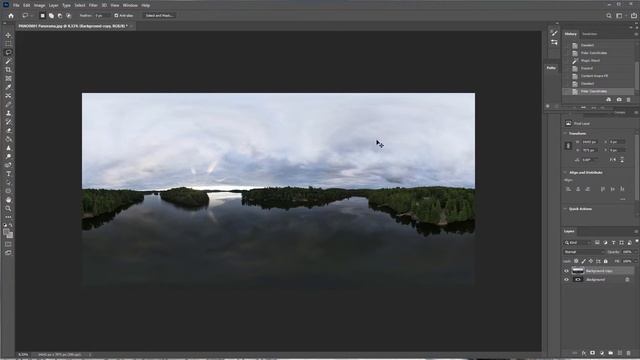This screenshot has width=640, height=360.
Task: Open the Image menu
Action: click(x=39, y=5)
